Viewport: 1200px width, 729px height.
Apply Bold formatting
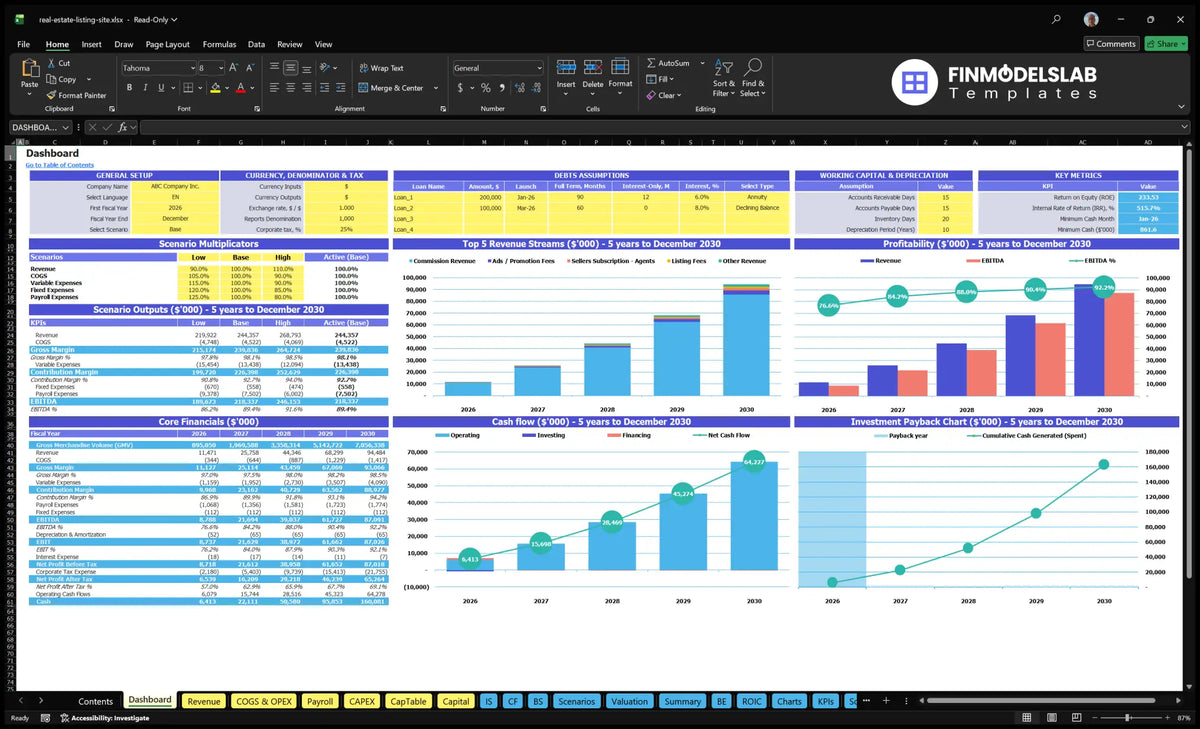click(x=127, y=88)
